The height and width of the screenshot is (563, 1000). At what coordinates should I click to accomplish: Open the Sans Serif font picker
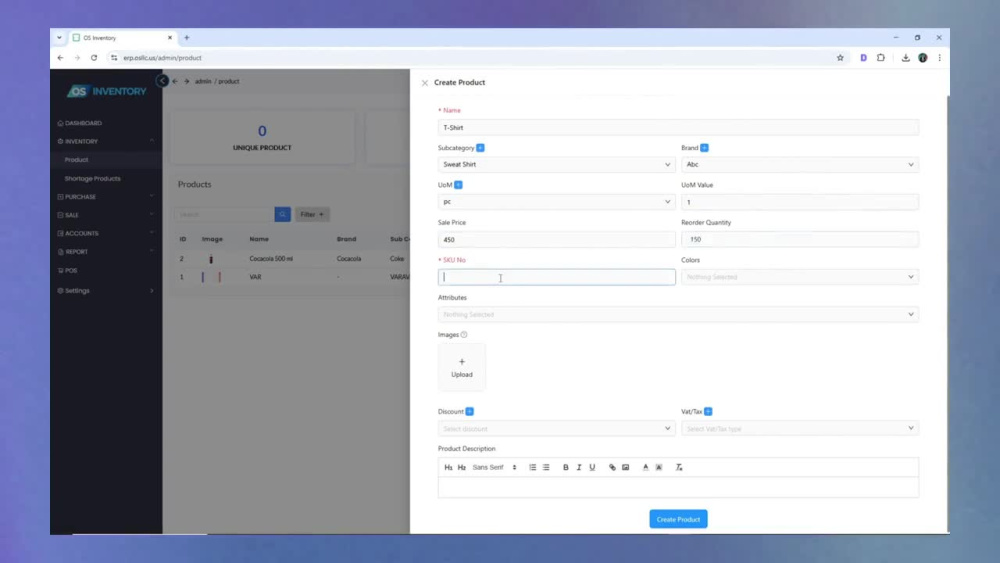[x=494, y=467]
